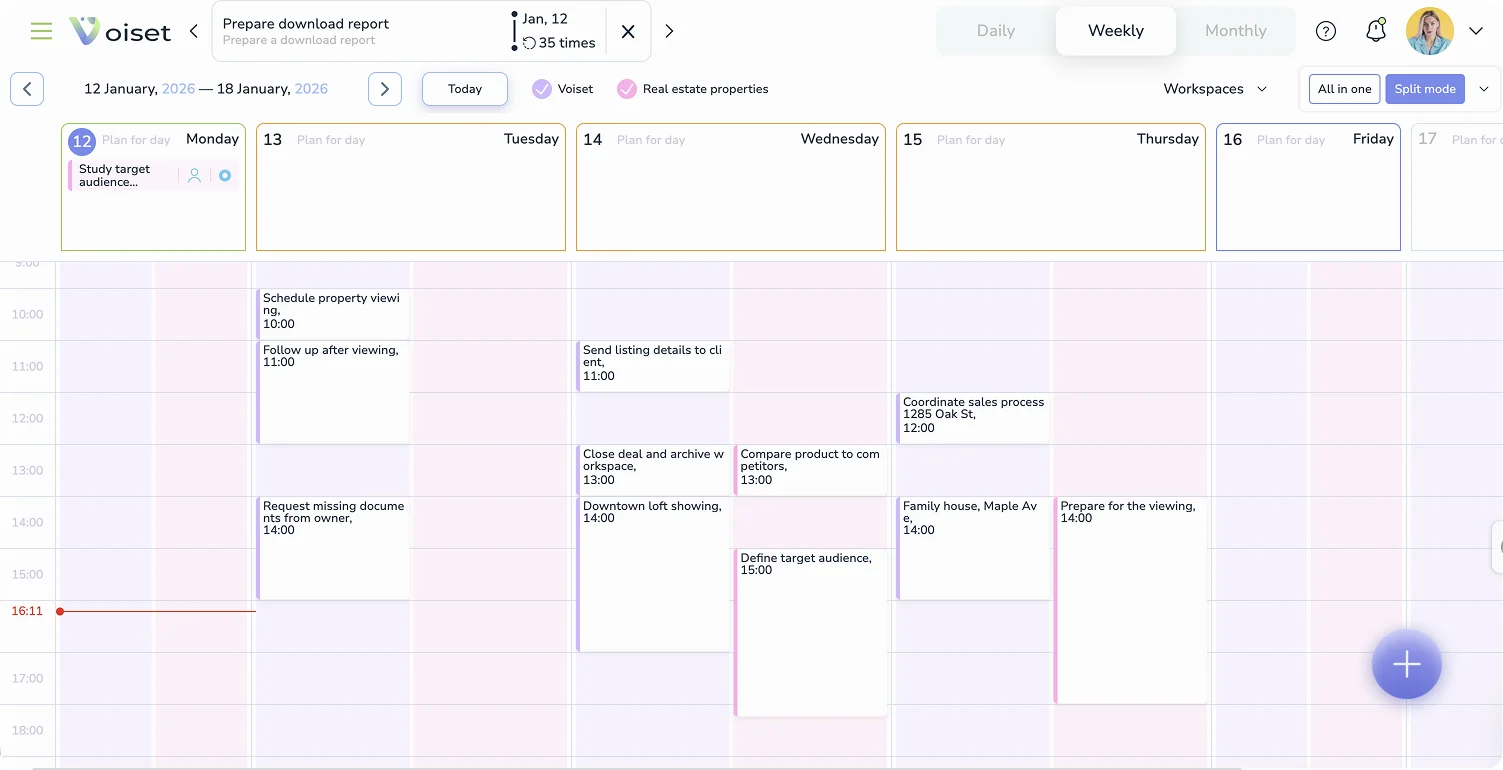This screenshot has height=770, width=1503.
Task: Expand the chevron next to the profile avatar
Action: [1477, 31]
